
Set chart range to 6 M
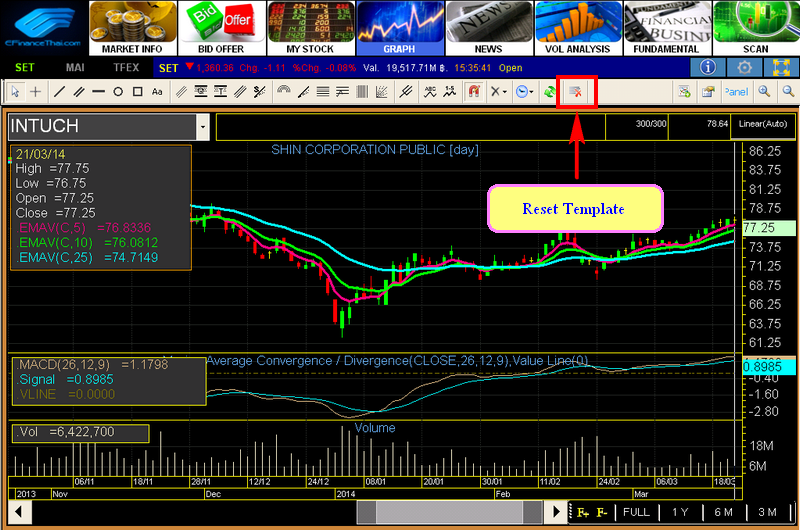pos(723,512)
